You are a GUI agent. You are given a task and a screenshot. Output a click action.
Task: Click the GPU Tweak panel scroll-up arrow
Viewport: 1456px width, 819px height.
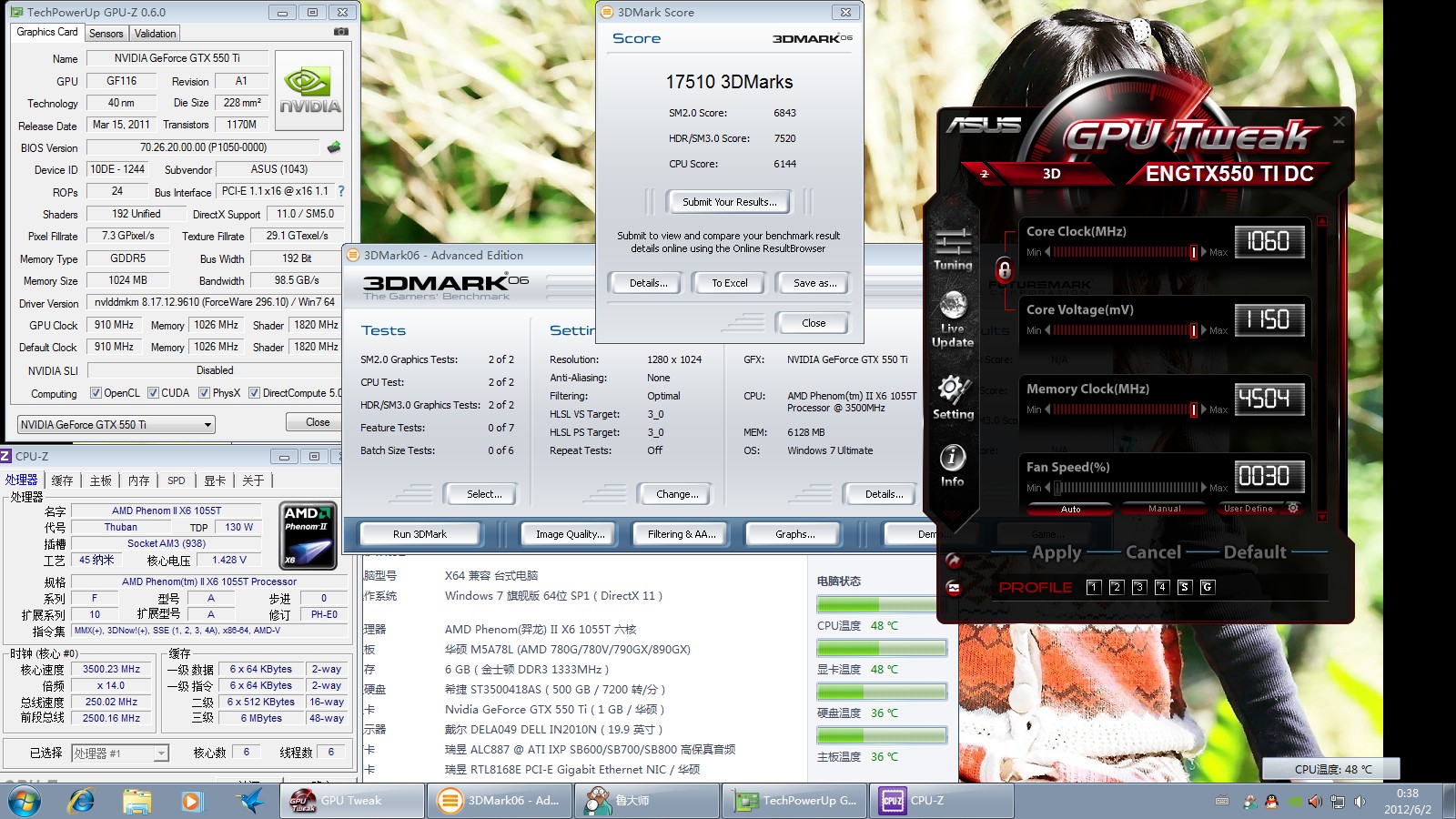(x=1322, y=221)
